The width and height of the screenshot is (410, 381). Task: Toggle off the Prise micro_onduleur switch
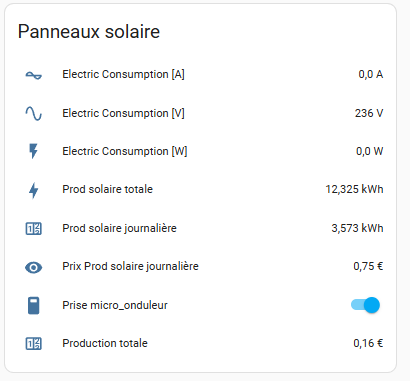coord(365,305)
